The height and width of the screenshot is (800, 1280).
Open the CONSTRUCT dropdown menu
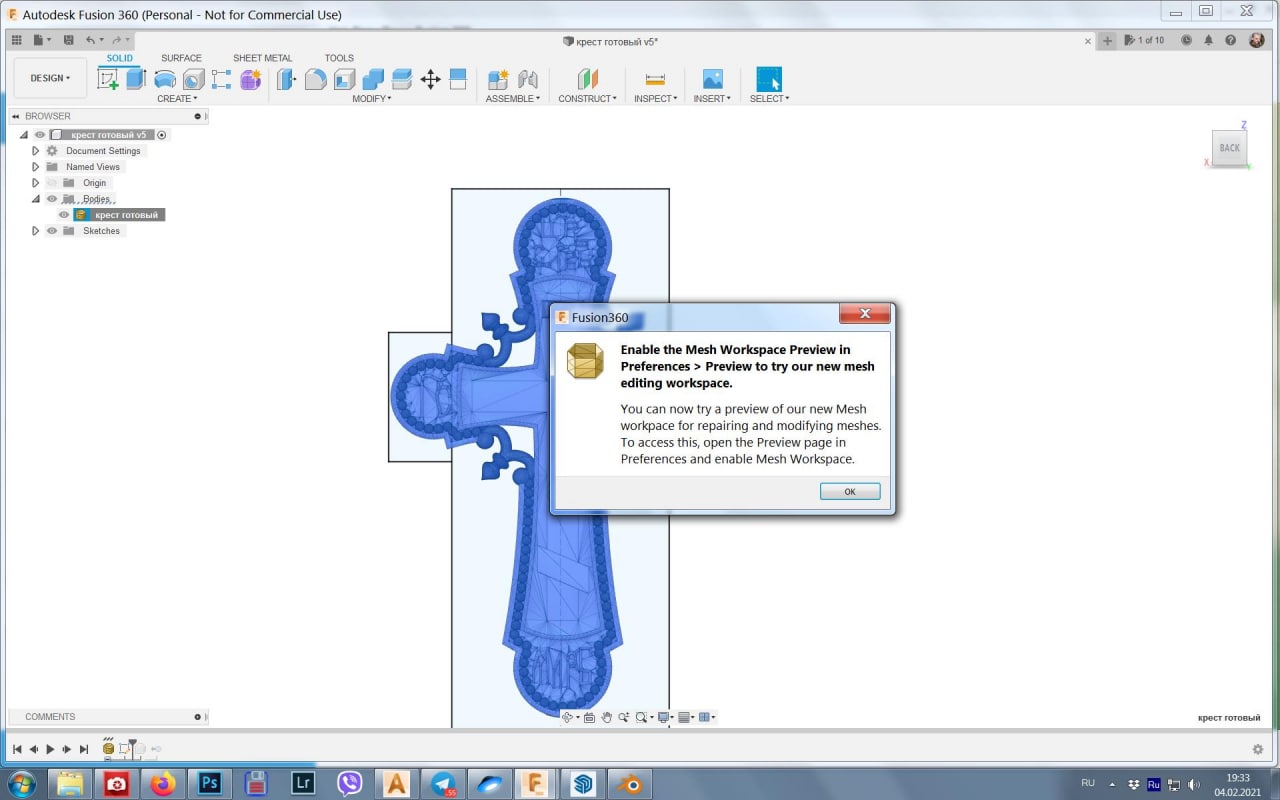coord(587,99)
